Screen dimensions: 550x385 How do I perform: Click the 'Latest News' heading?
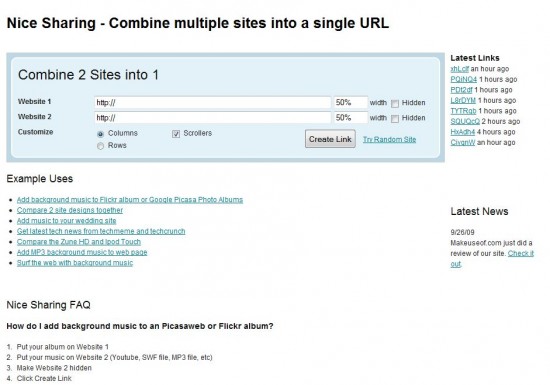pyautogui.click(x=479, y=211)
